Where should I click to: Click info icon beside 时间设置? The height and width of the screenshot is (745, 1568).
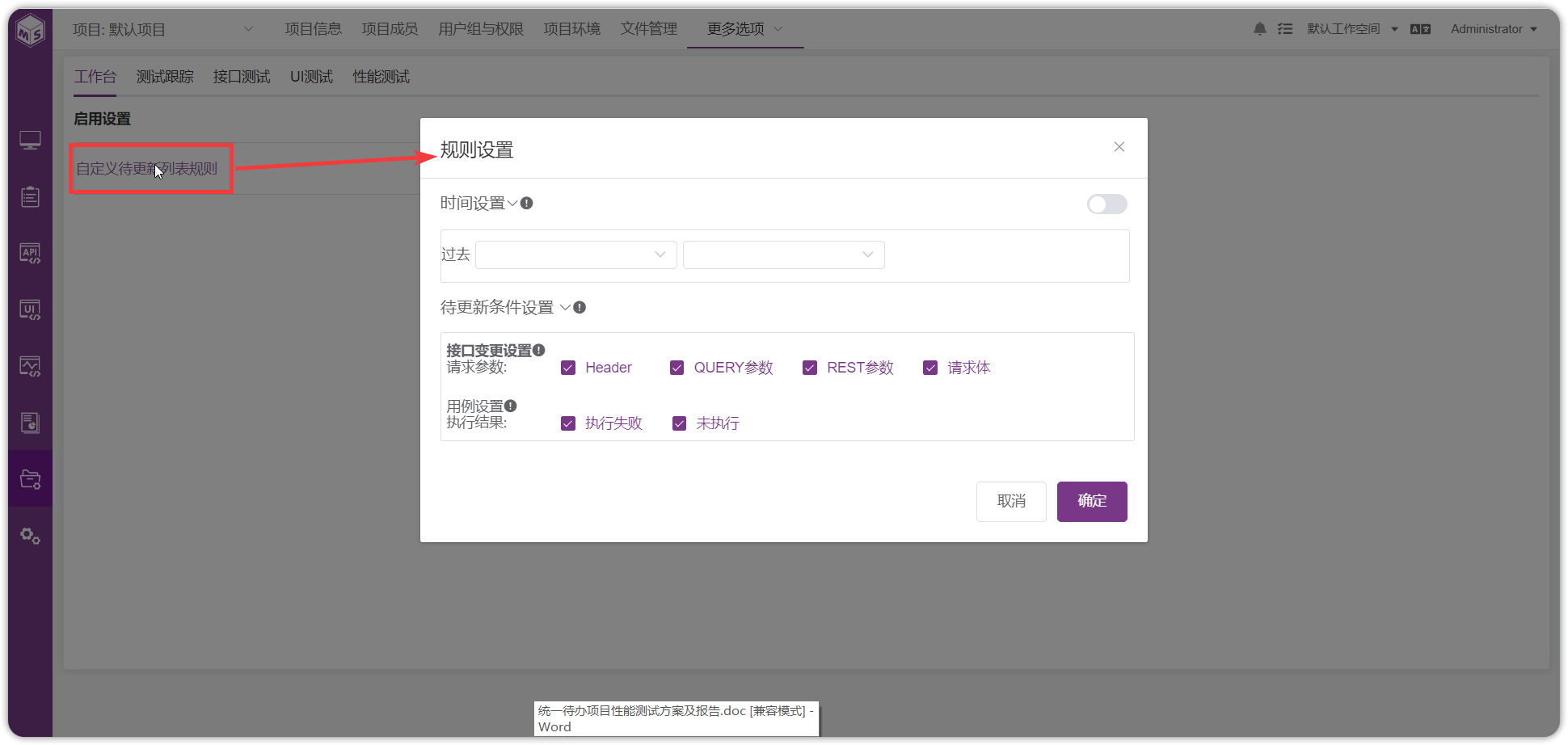point(527,204)
